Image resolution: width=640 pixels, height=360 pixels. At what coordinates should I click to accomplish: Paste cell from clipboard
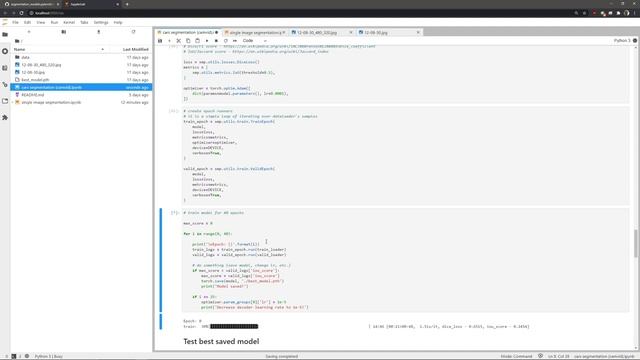pos(198,41)
